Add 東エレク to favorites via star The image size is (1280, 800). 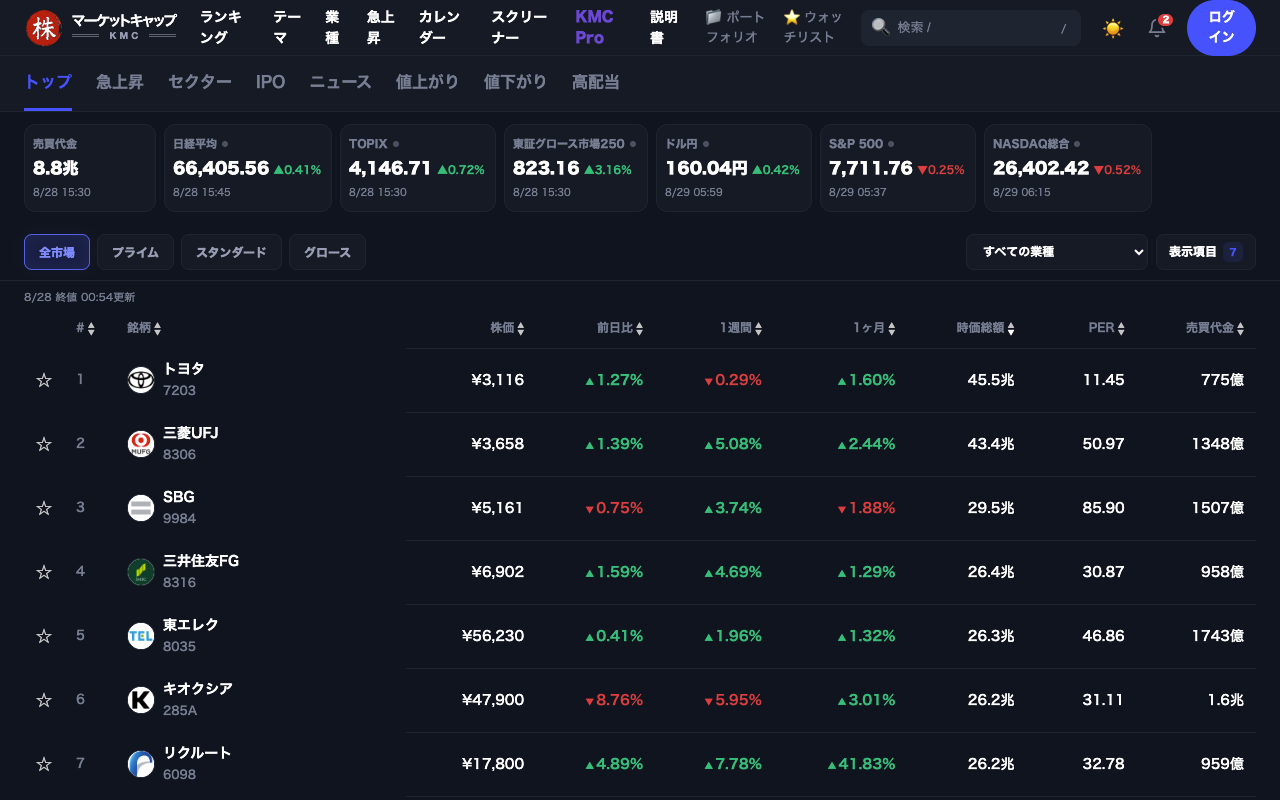[x=44, y=636]
